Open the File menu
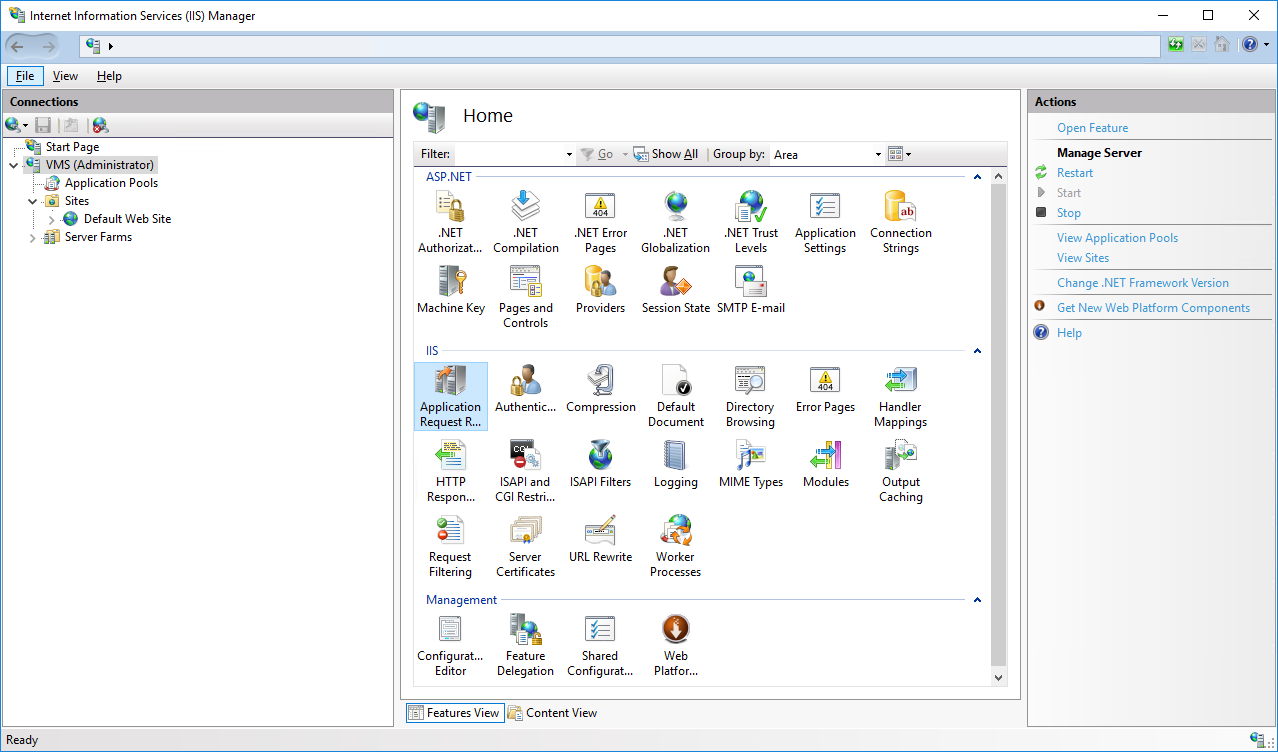1278x752 pixels. (x=25, y=76)
